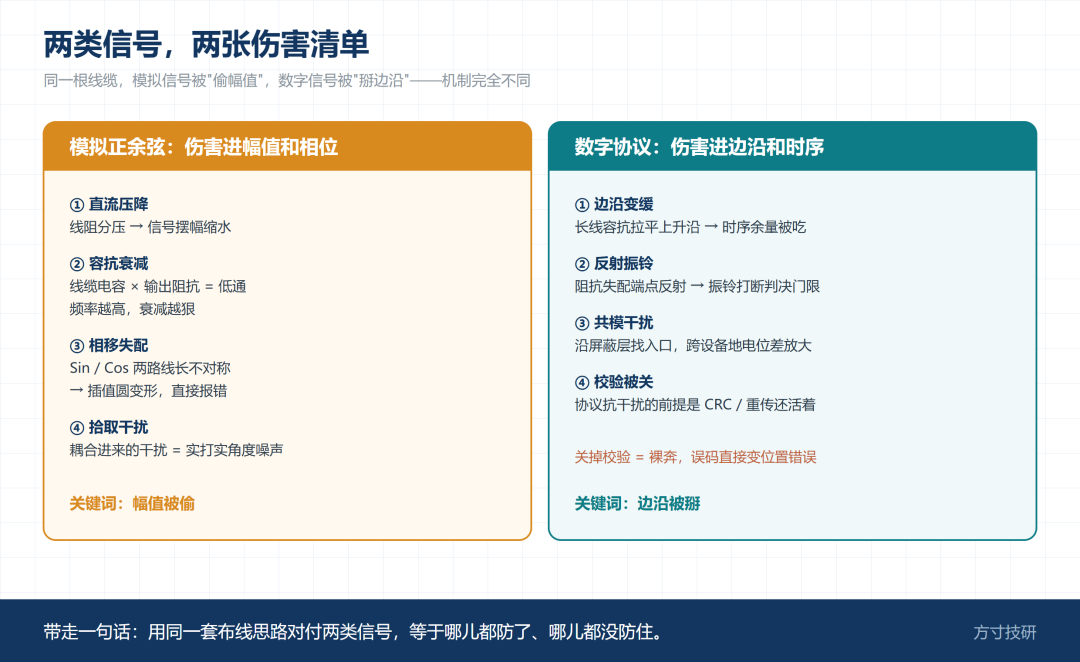The width and height of the screenshot is (1080, 662).
Task: Click the line 阻抗失配端点反射 → 振铃打断判决门限
Action: [x=697, y=286]
